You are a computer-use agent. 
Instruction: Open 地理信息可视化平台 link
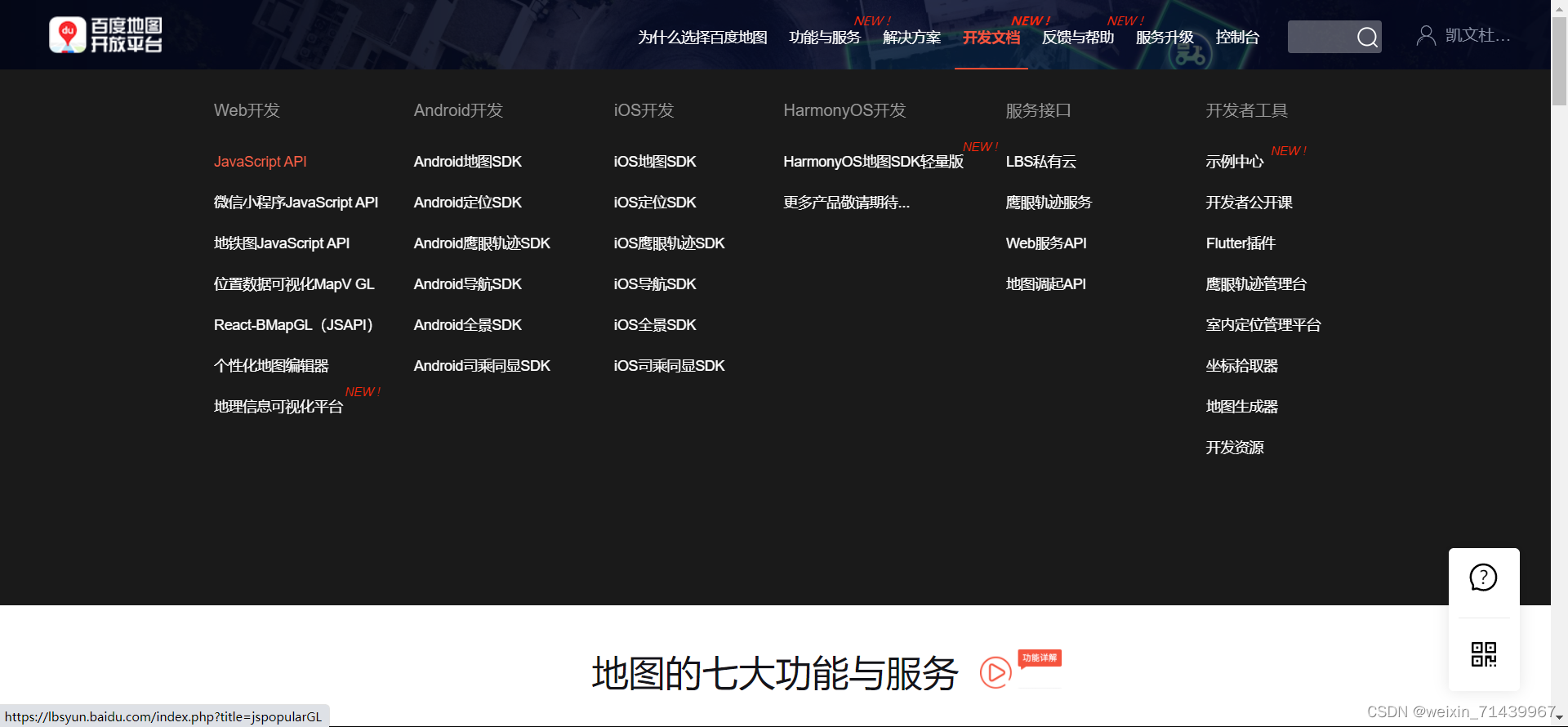[278, 407]
